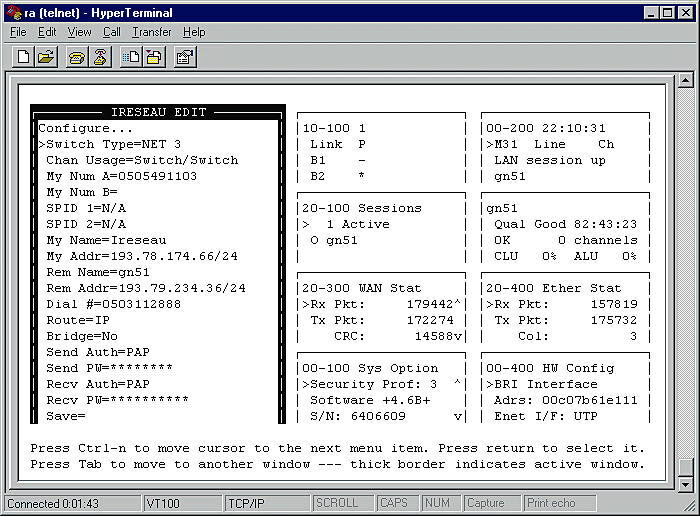This screenshot has height=516, width=700.
Task: Click '20-400 Ether Stat' header
Action: [554, 288]
